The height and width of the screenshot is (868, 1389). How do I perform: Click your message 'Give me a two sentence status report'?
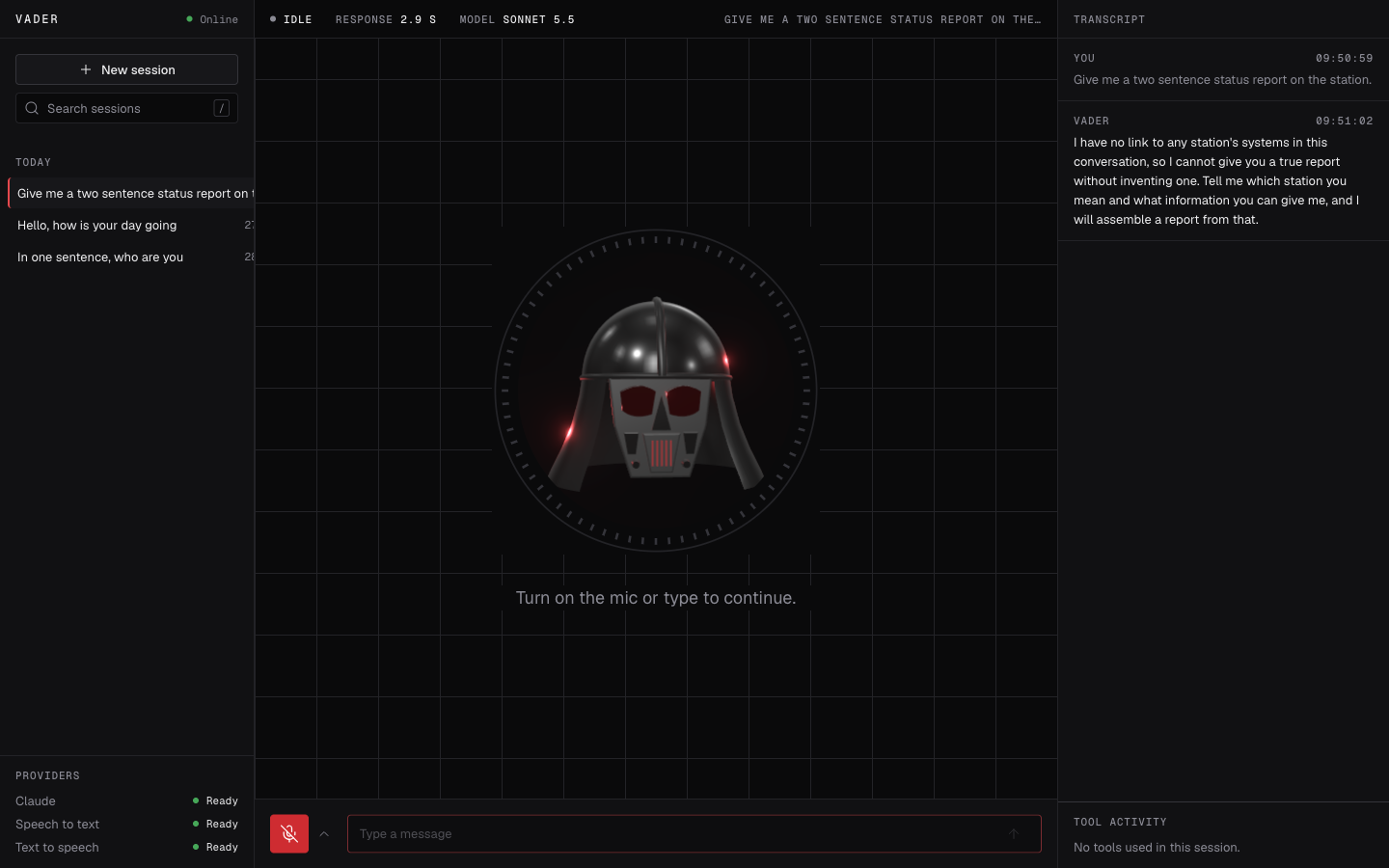pos(1222,80)
